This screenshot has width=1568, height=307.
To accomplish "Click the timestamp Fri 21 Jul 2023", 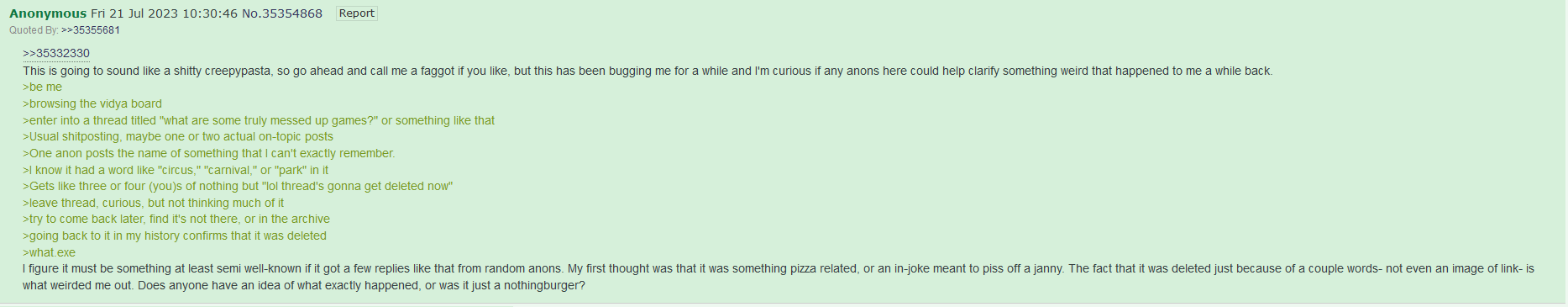I will click(134, 13).
